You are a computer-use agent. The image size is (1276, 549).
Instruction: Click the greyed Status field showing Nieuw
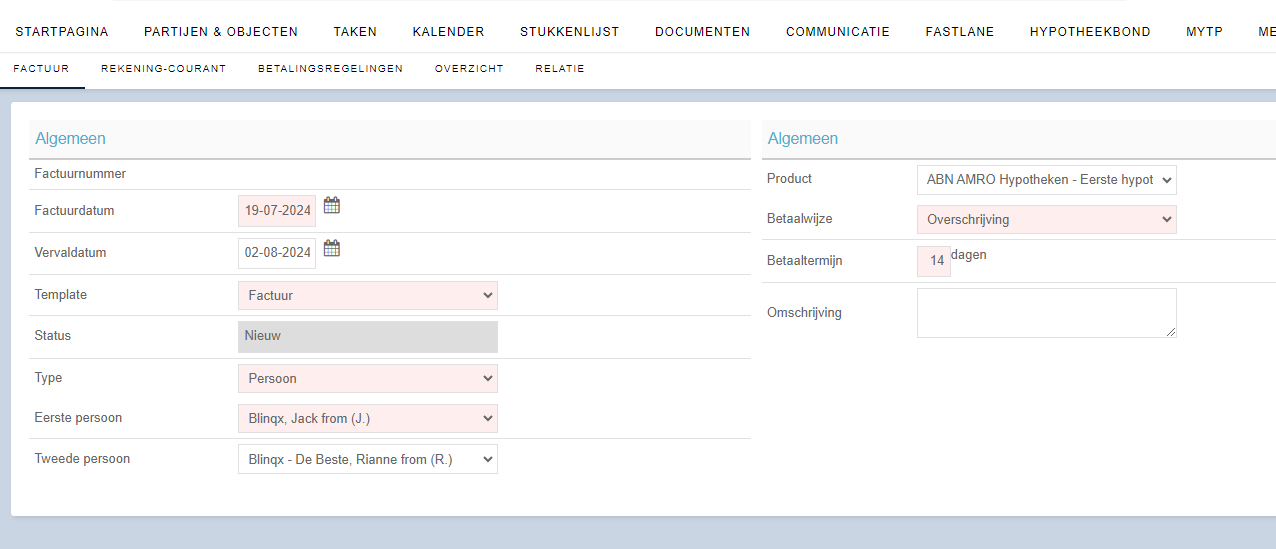click(x=368, y=336)
